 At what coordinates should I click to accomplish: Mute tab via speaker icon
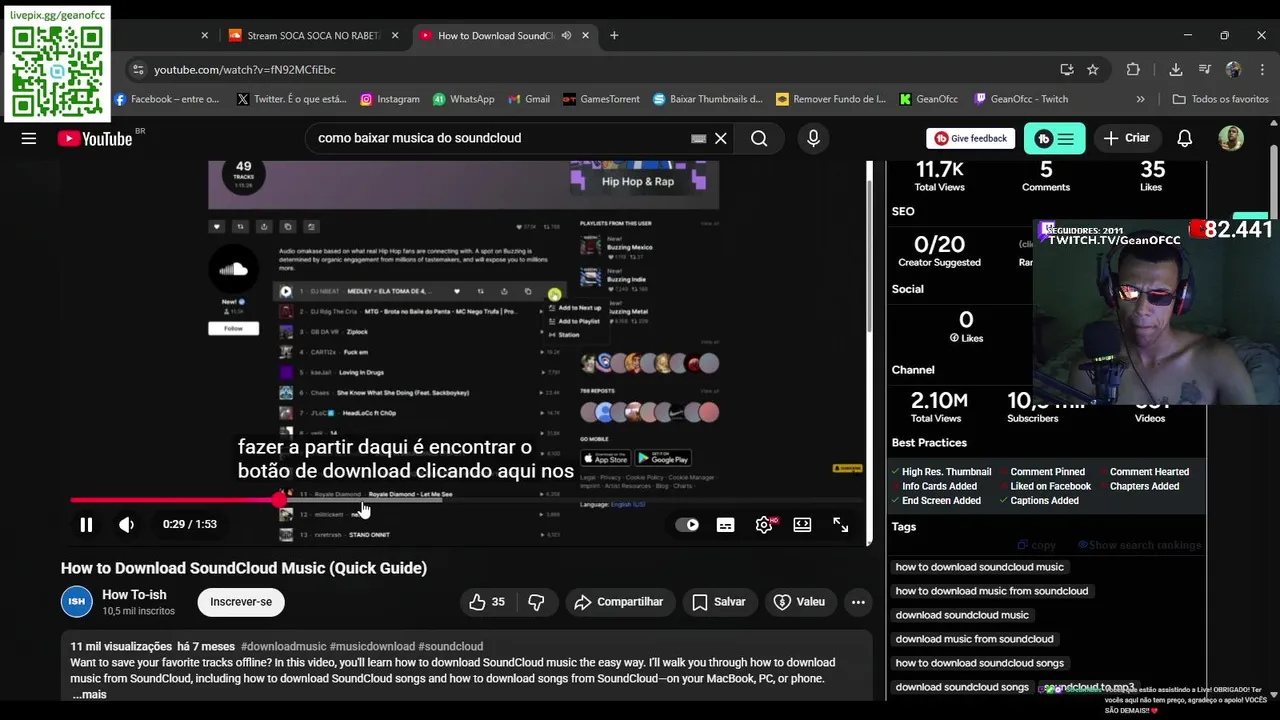pyautogui.click(x=566, y=36)
